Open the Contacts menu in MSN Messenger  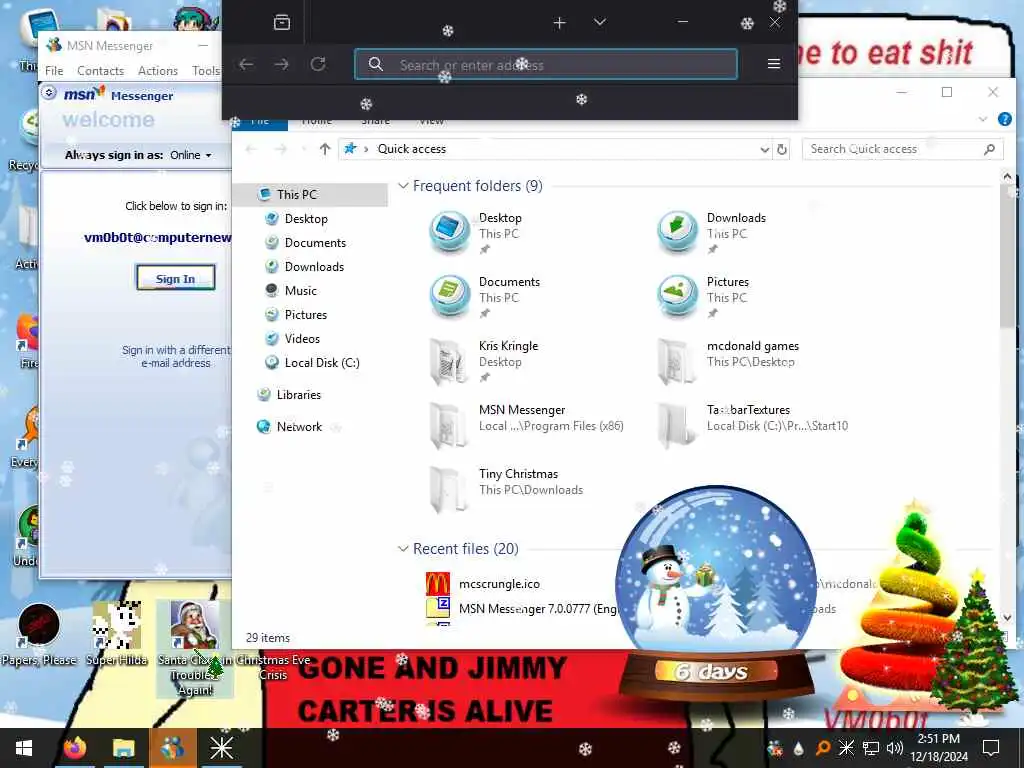pos(100,71)
